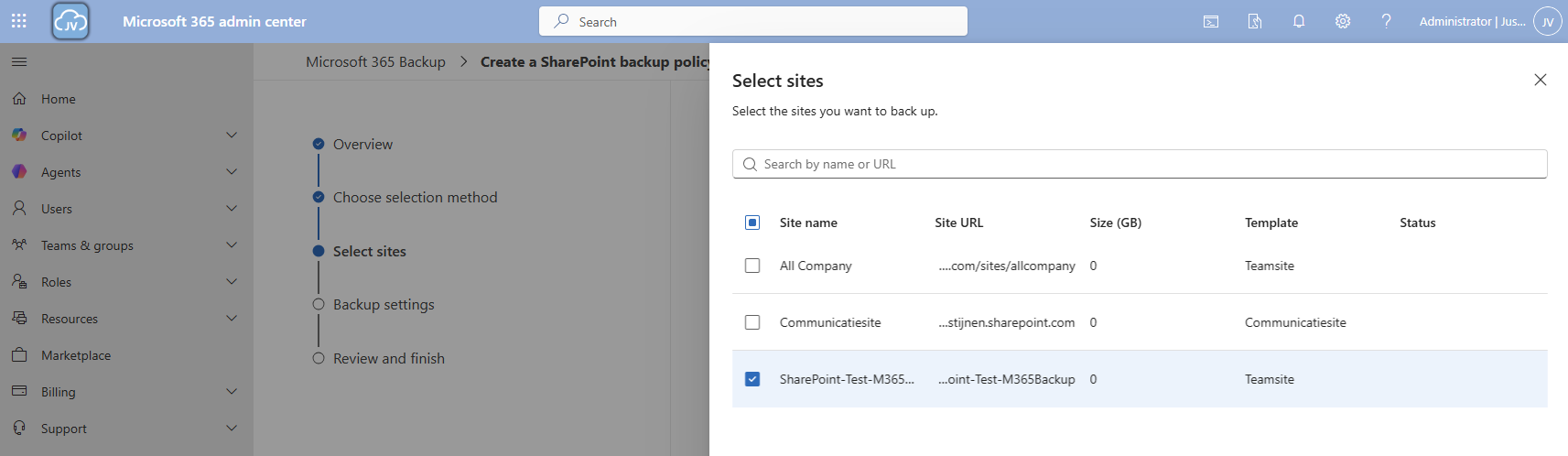Collapse the navigation menu hamburger
Viewport: 1568px width, 456px height.
[19, 62]
